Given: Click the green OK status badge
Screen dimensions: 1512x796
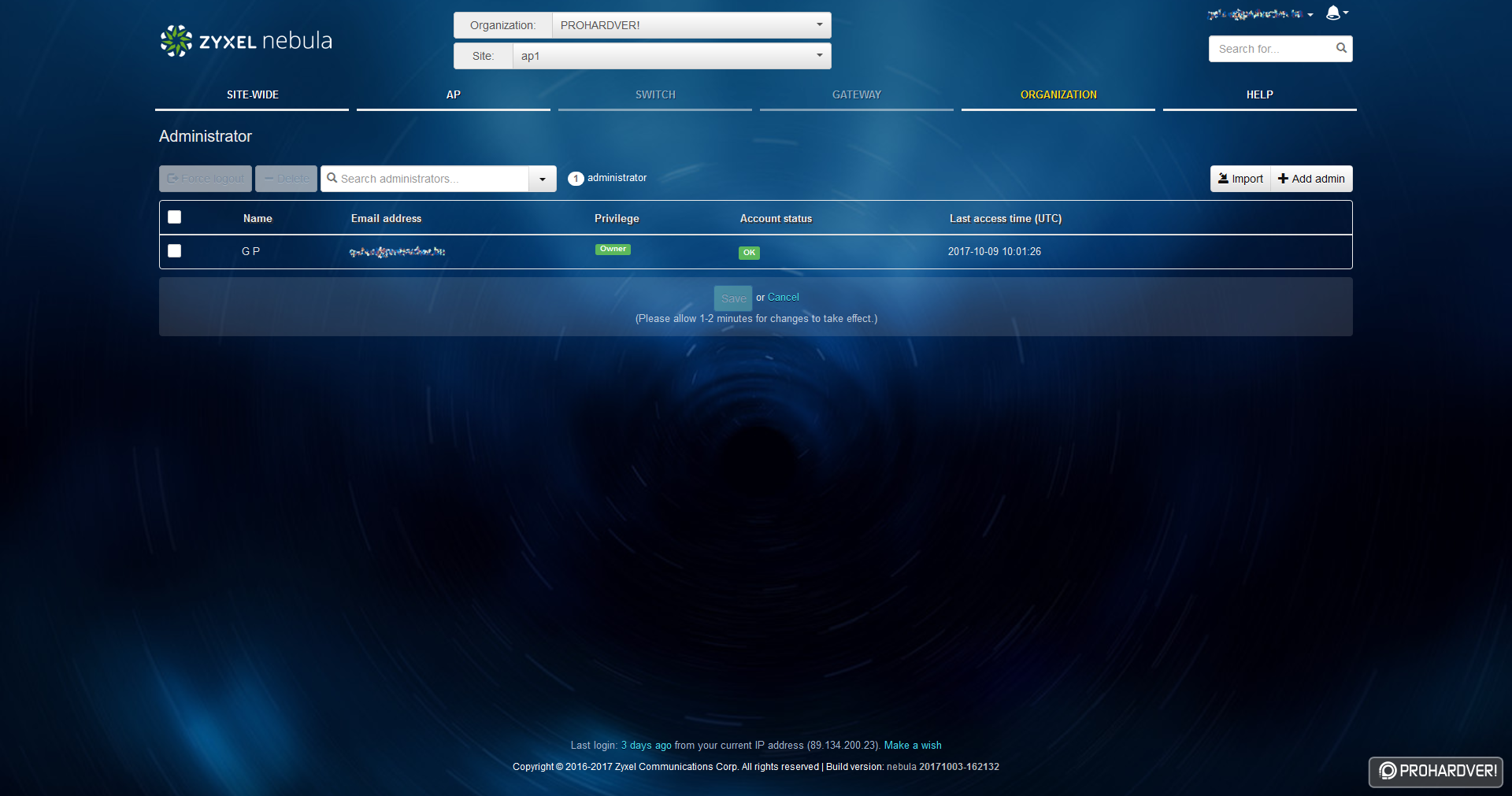Looking at the screenshot, I should pos(749,253).
